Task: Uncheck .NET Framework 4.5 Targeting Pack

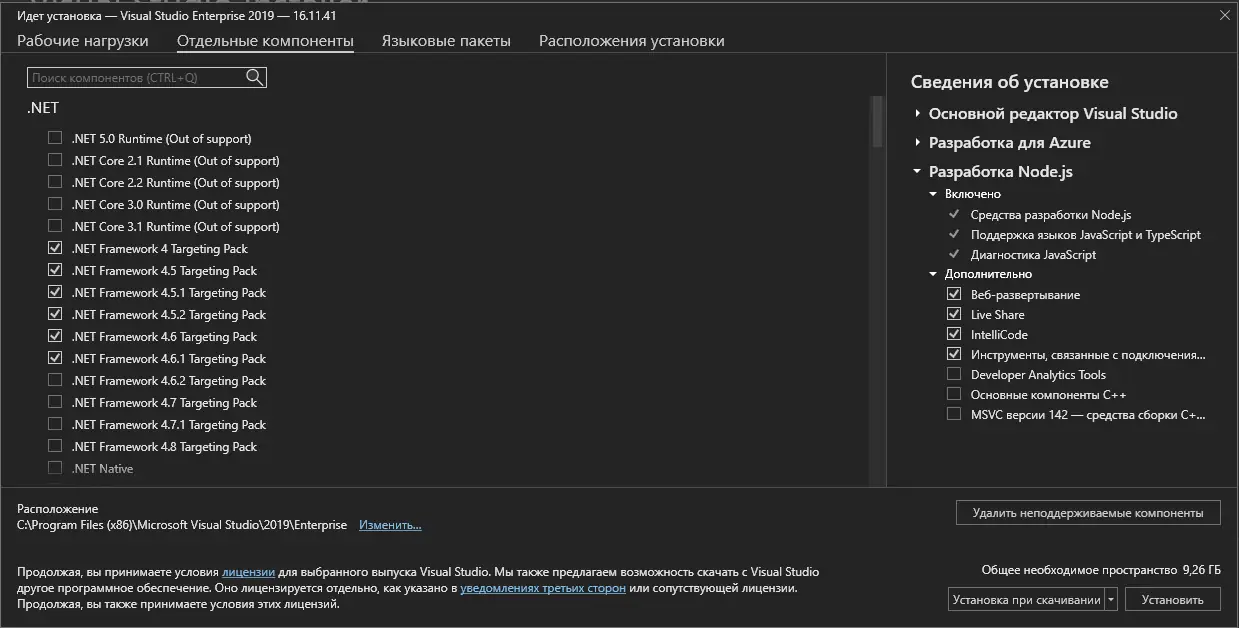Action: pyautogui.click(x=55, y=270)
